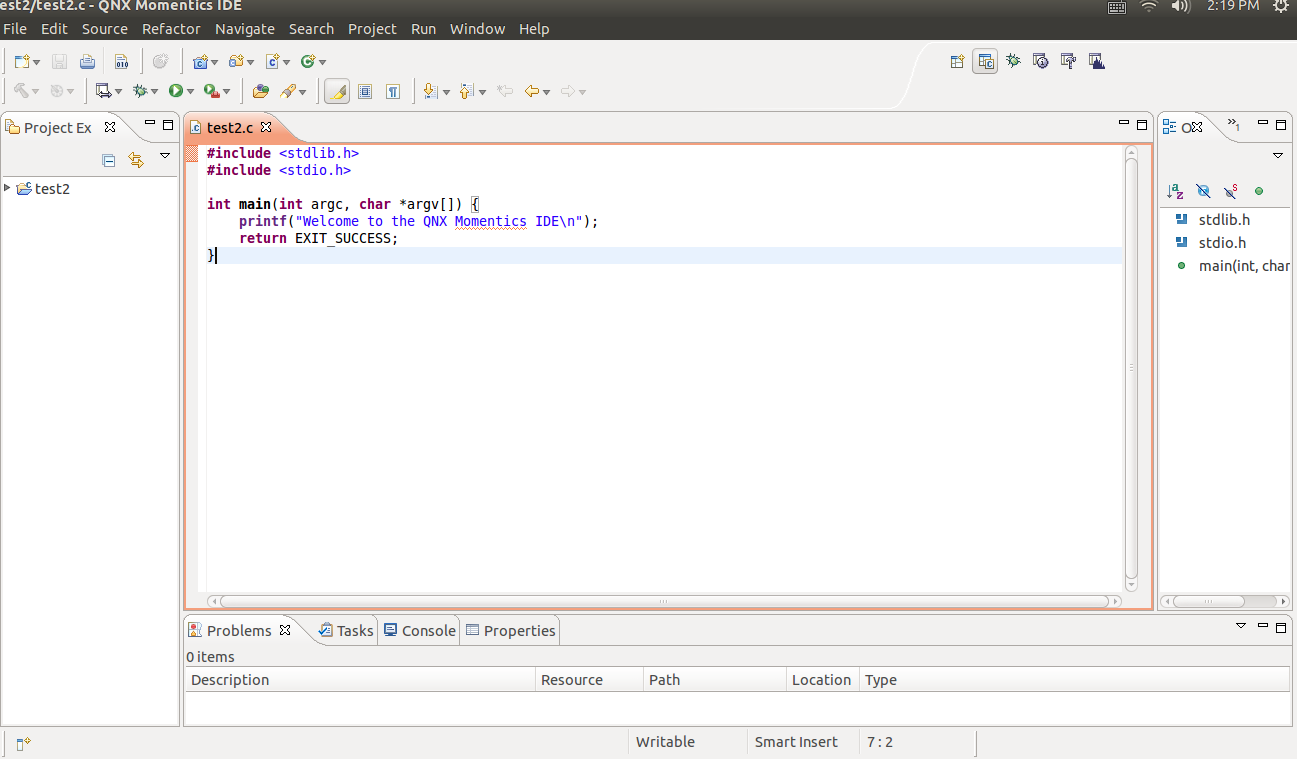Switch to the Properties tab

(510, 630)
